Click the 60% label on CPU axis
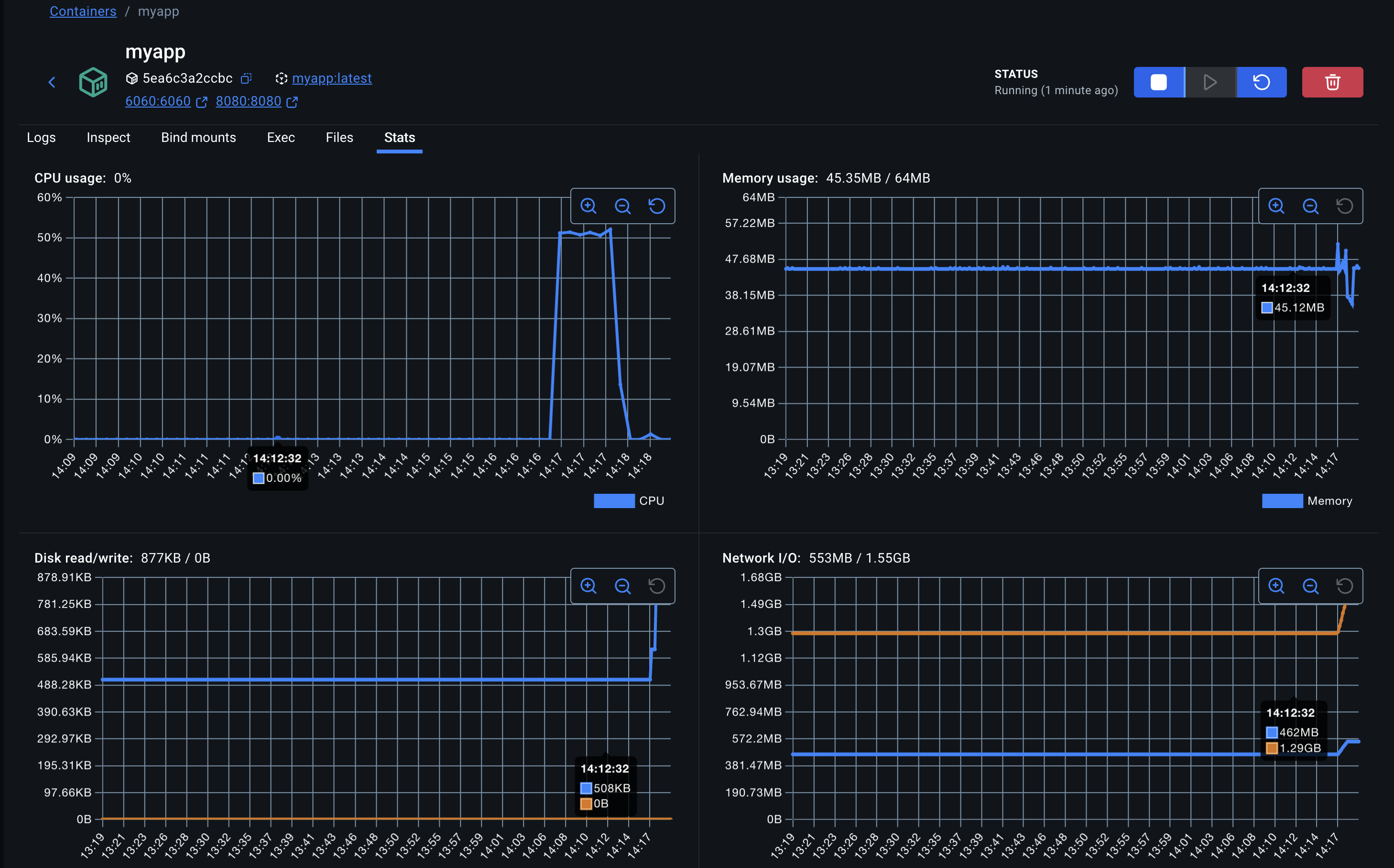Viewport: 1394px width, 868px height. click(49, 197)
